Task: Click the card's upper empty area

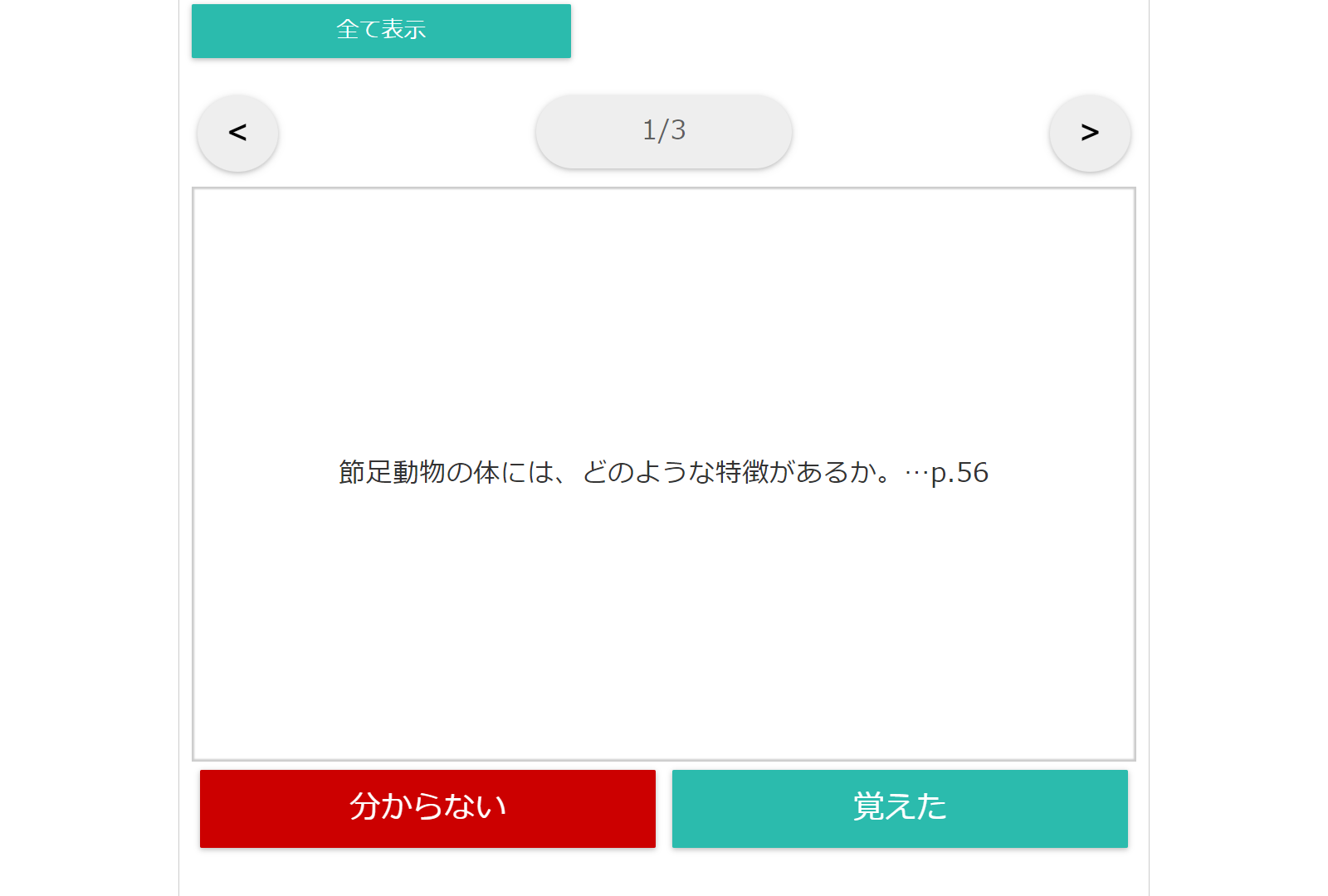Action: tap(664, 315)
